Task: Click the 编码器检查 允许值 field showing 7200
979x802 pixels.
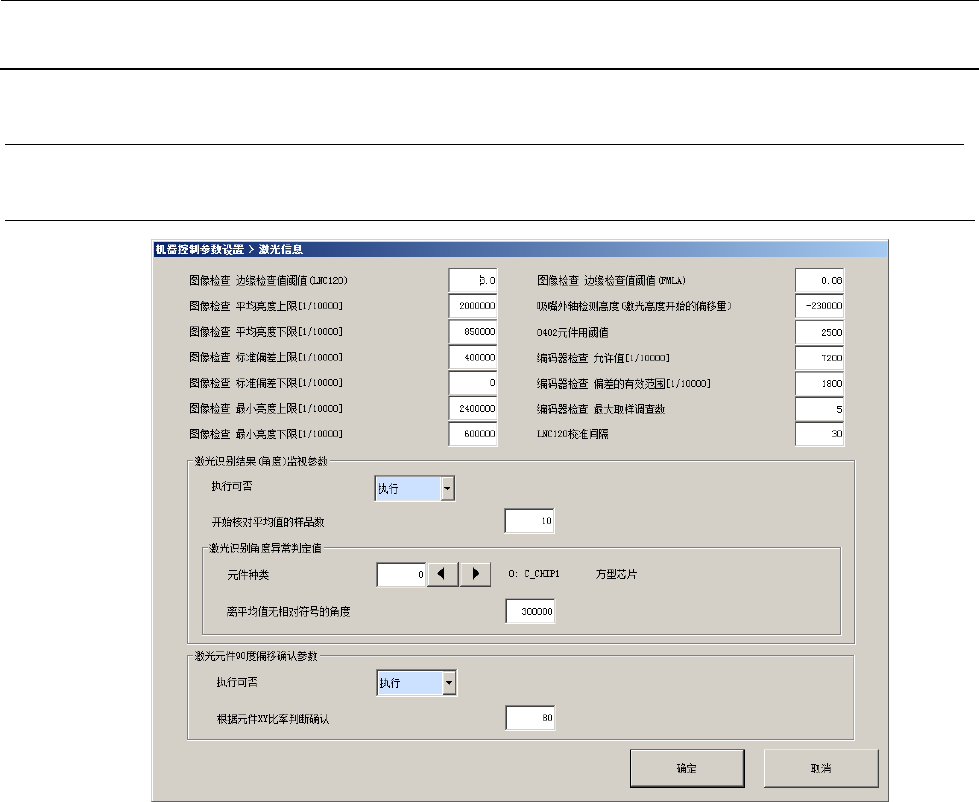Action: (821, 357)
